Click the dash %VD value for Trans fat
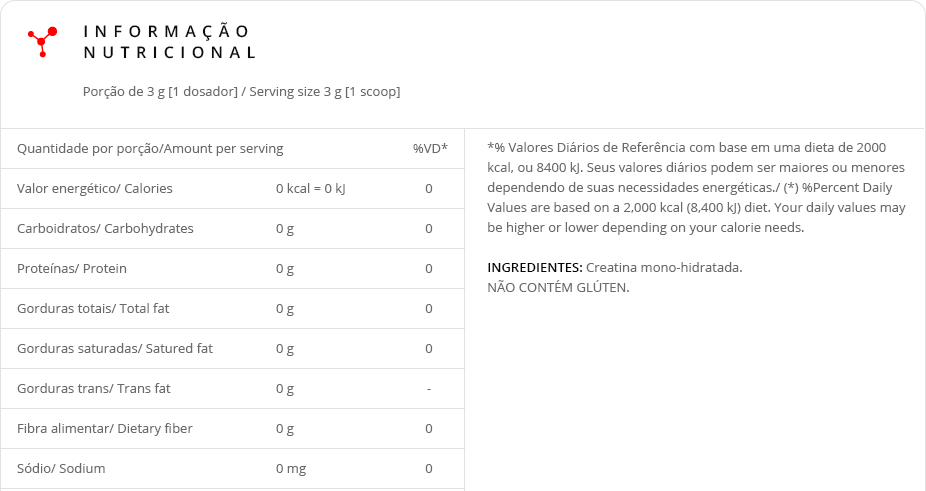This screenshot has width=926, height=491. coord(429,389)
